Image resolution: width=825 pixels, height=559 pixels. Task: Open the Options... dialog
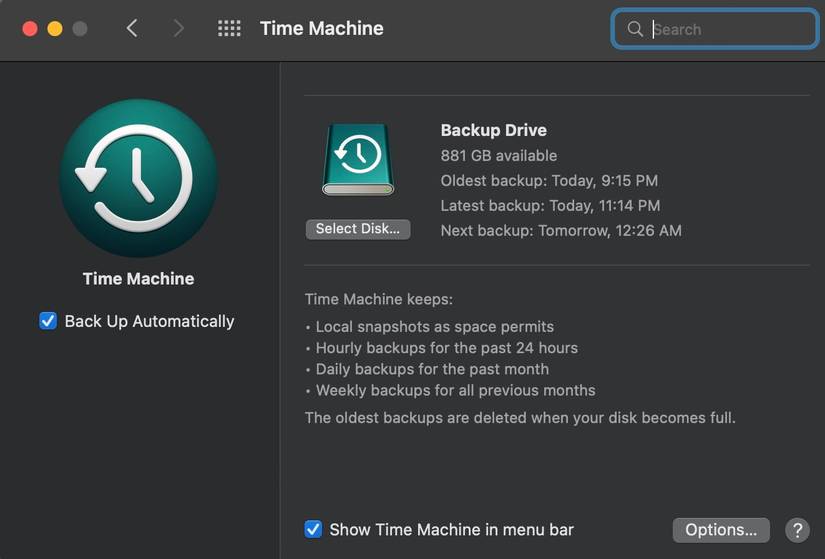pos(721,530)
